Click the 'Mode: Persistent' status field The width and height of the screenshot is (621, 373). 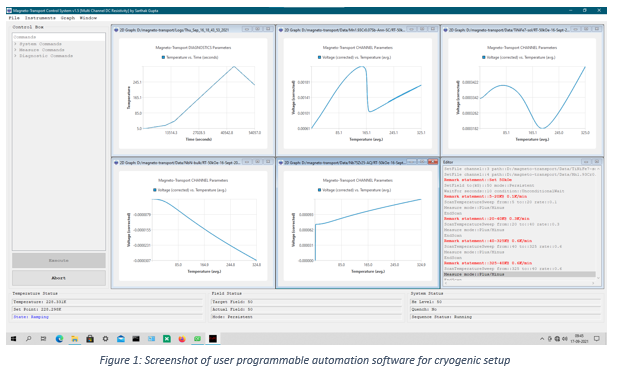pyautogui.click(x=307, y=317)
